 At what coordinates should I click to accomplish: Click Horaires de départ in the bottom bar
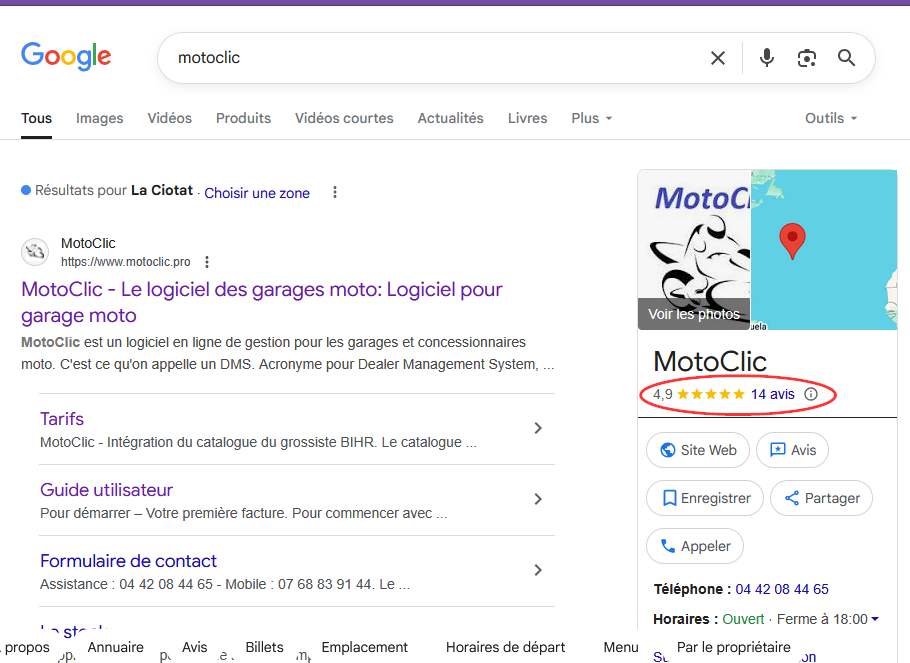click(505, 647)
